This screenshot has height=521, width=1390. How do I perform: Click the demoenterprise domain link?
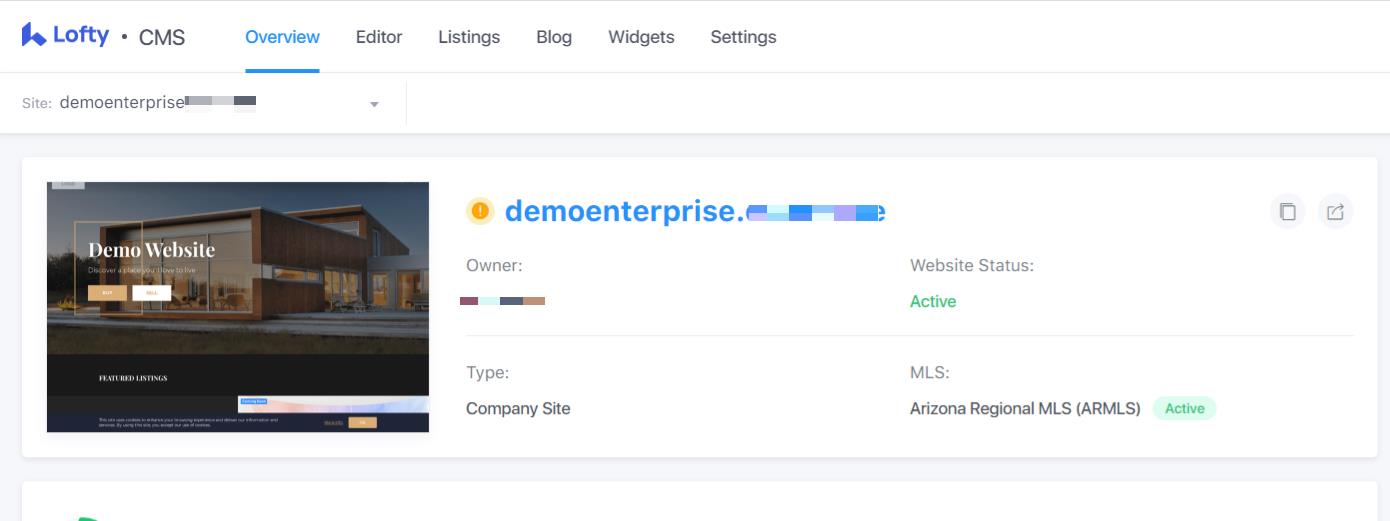click(x=695, y=211)
